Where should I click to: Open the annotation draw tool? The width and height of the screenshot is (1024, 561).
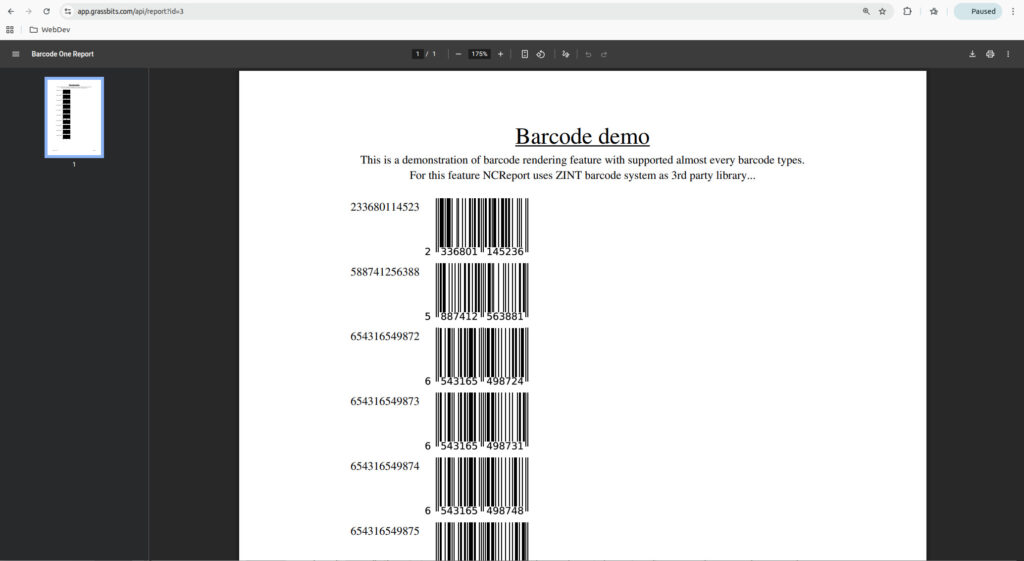(565, 54)
